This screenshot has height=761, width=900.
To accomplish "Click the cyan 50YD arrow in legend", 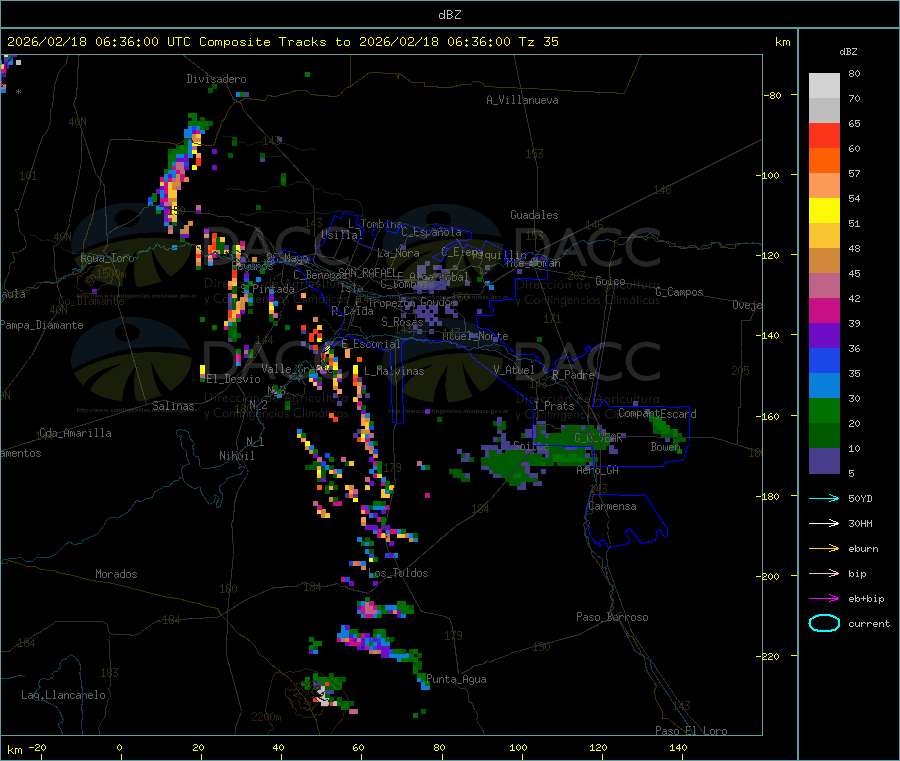I will pos(824,498).
